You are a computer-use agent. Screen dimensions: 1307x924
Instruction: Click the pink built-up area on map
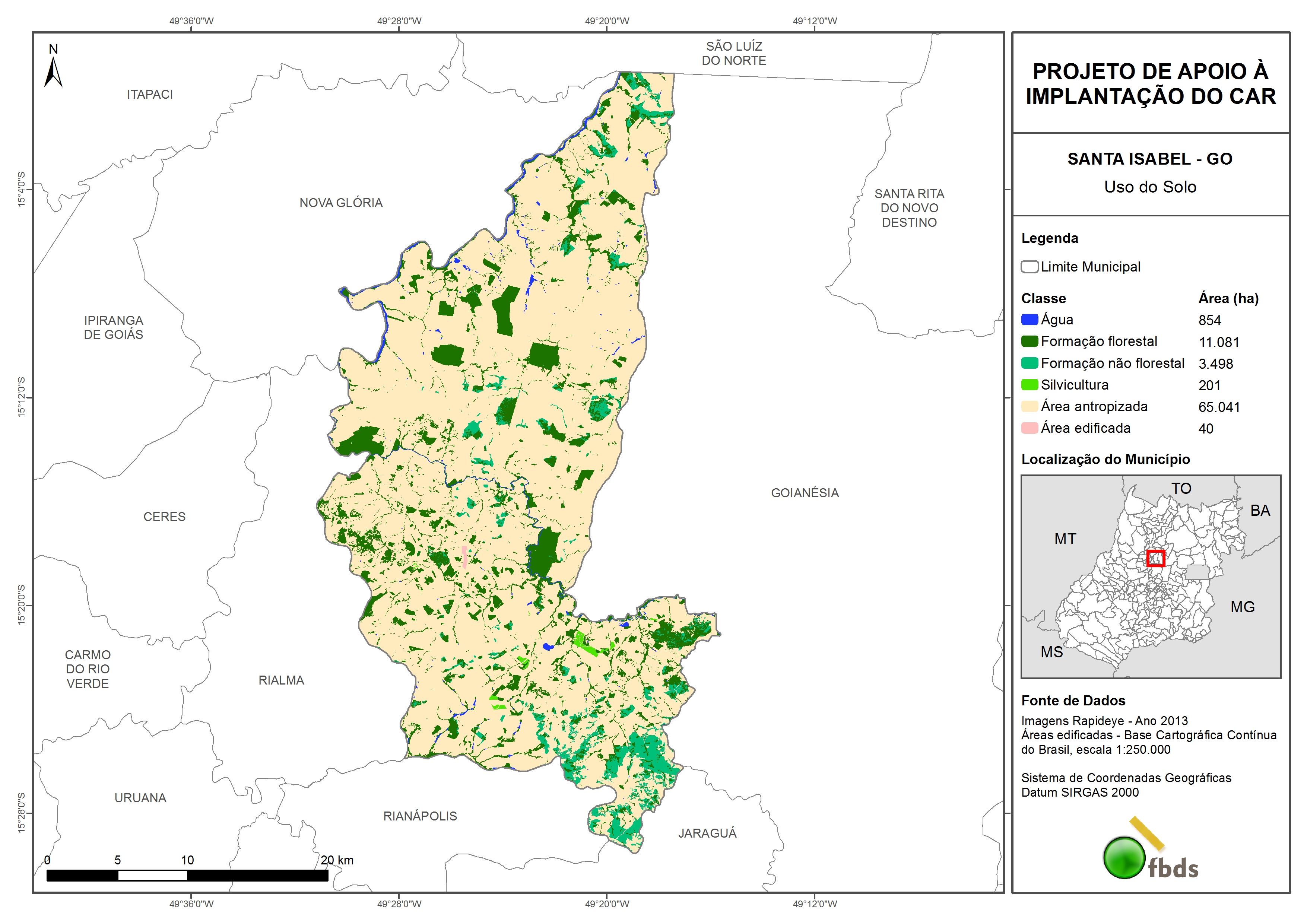(x=464, y=557)
